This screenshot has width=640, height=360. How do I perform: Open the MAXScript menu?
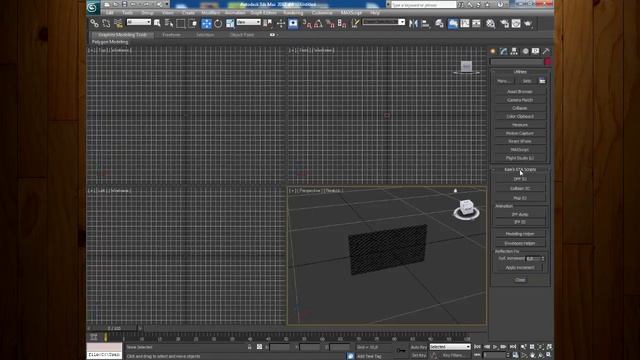click(351, 13)
